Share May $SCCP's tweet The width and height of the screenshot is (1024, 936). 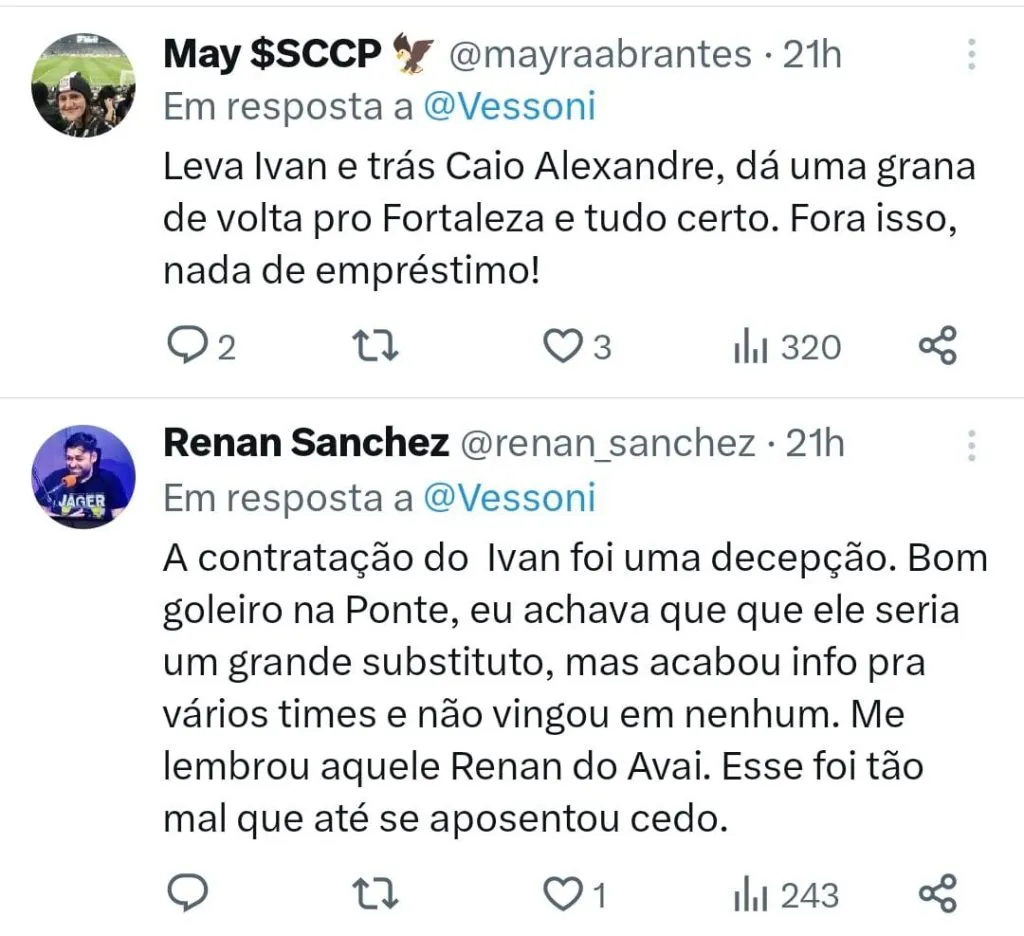tap(938, 346)
